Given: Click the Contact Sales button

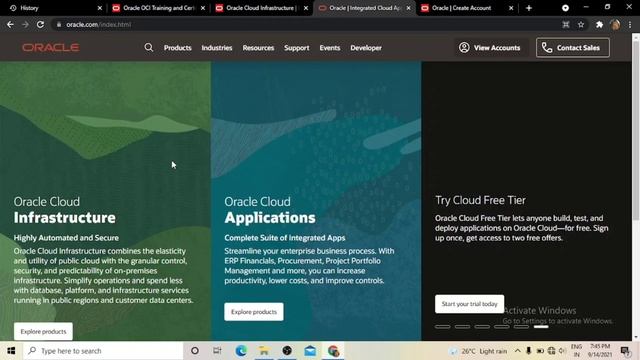Looking at the screenshot, I should [573, 48].
